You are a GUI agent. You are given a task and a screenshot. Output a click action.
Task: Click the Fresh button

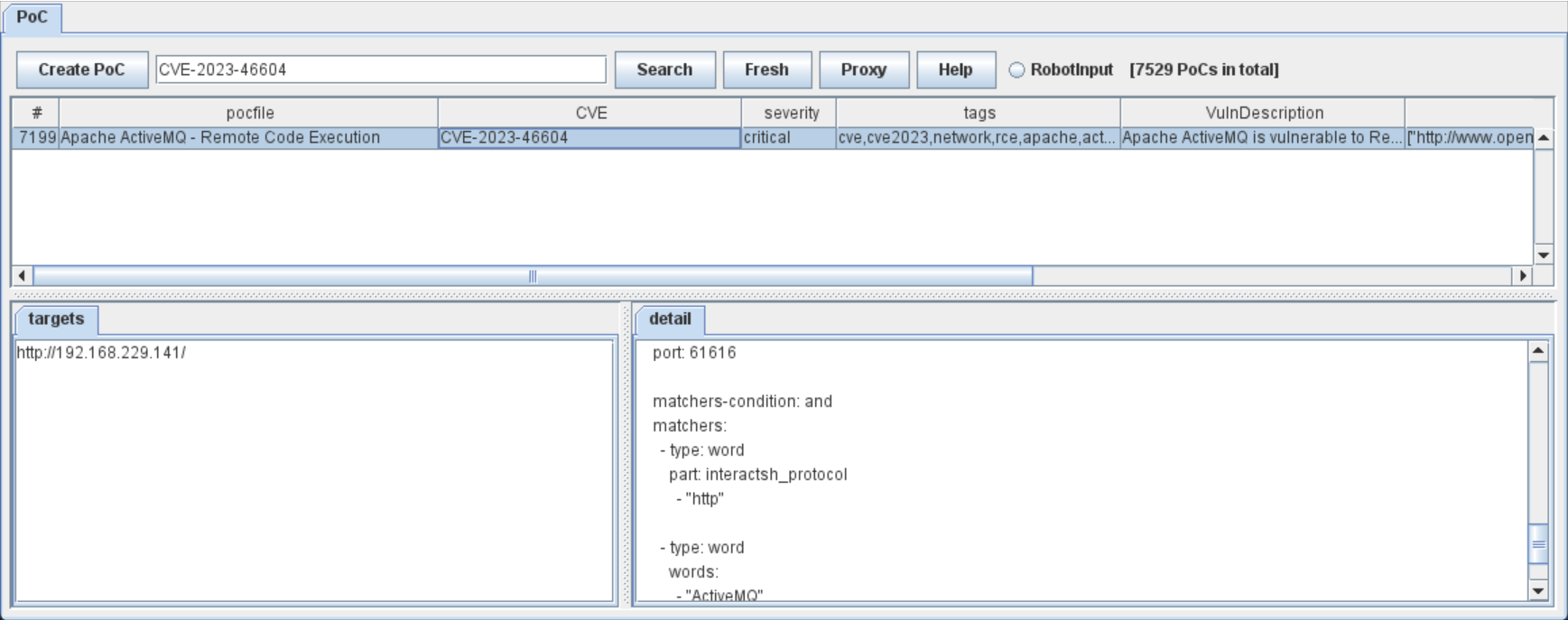[x=766, y=69]
